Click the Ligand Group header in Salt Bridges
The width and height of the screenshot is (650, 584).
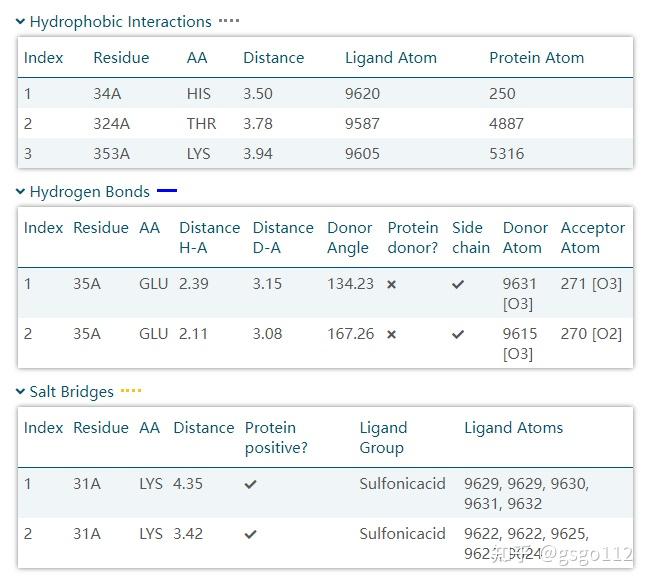pos(383,438)
